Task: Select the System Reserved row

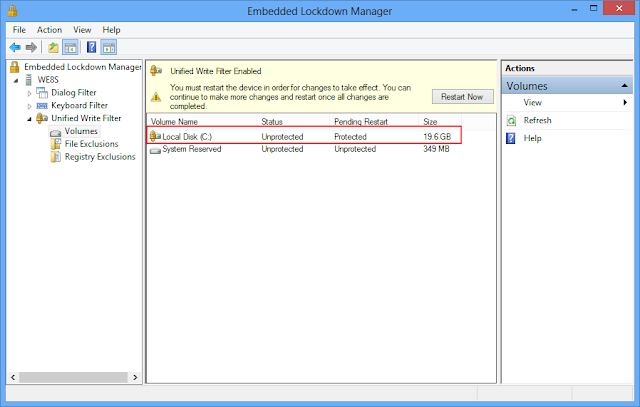Action: pos(304,149)
